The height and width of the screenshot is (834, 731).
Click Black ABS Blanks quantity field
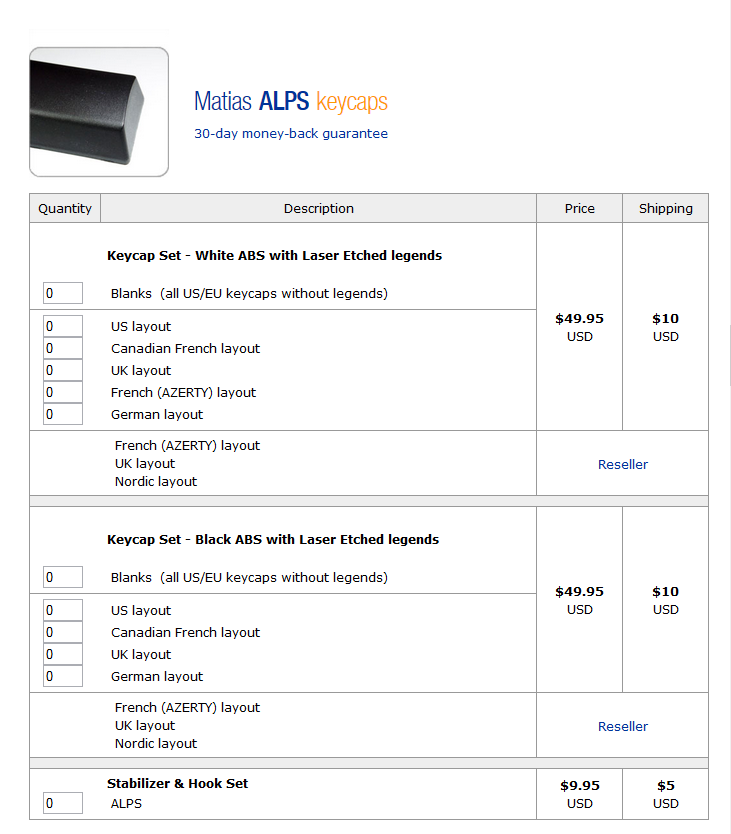[x=63, y=577]
